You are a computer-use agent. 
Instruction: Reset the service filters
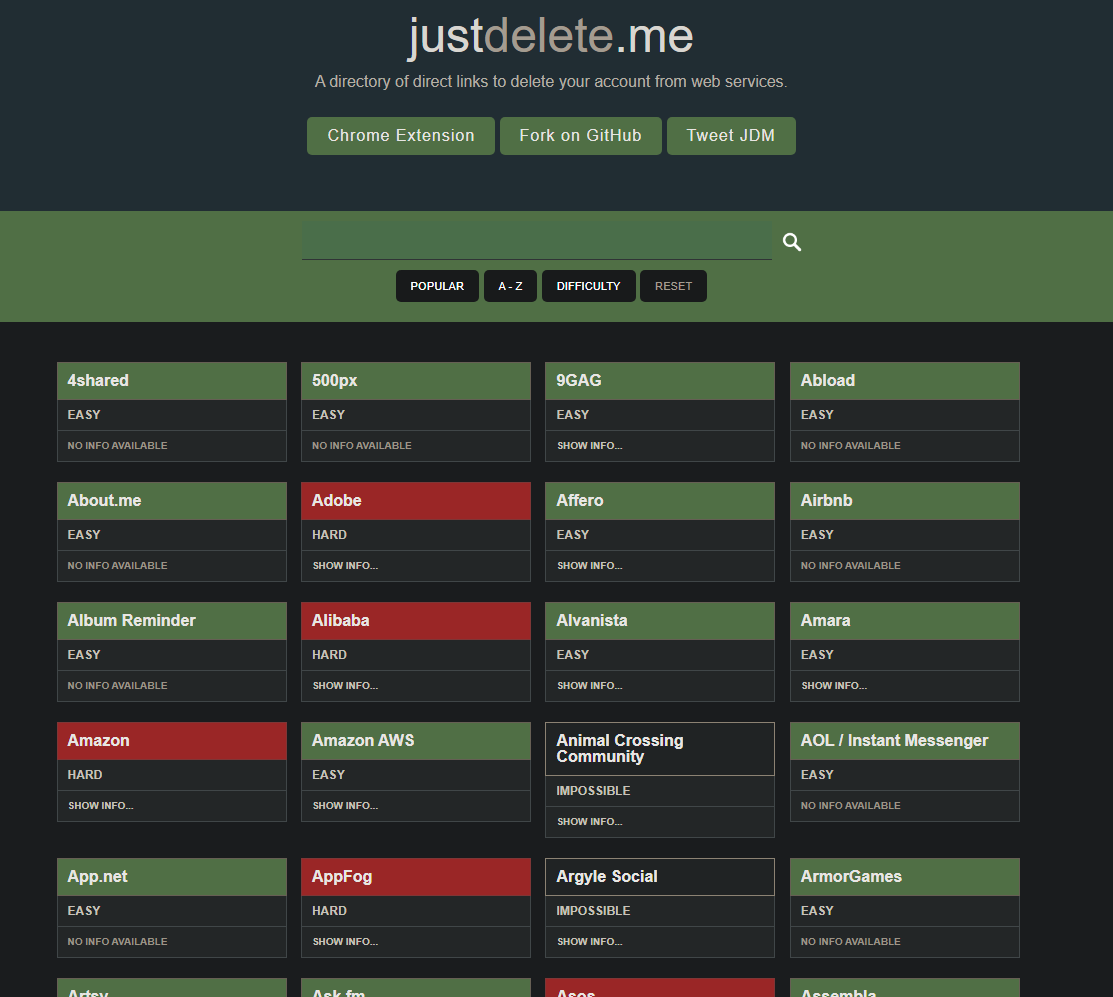(x=673, y=286)
